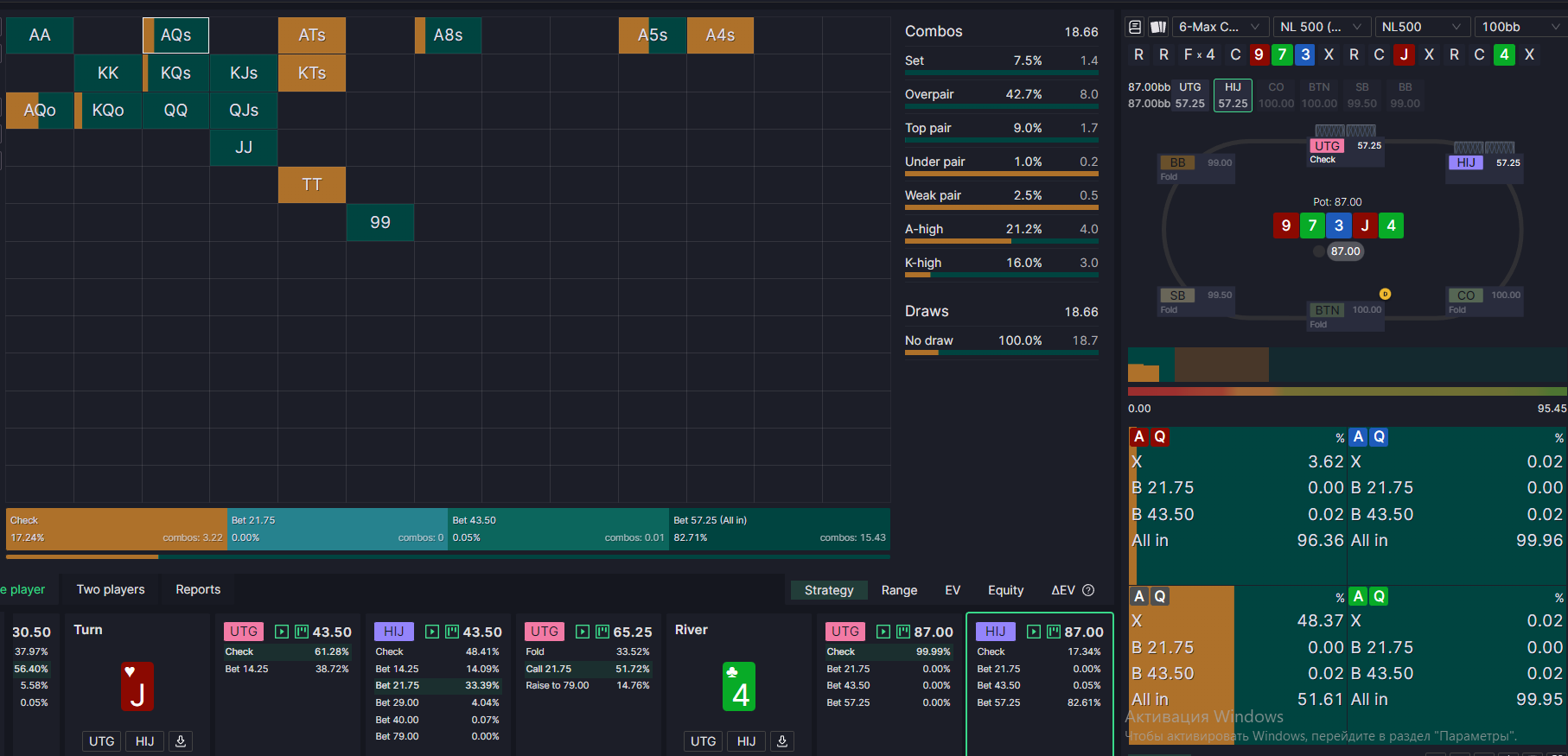Click the play icon in the UTG 43.50 panel

(x=281, y=632)
